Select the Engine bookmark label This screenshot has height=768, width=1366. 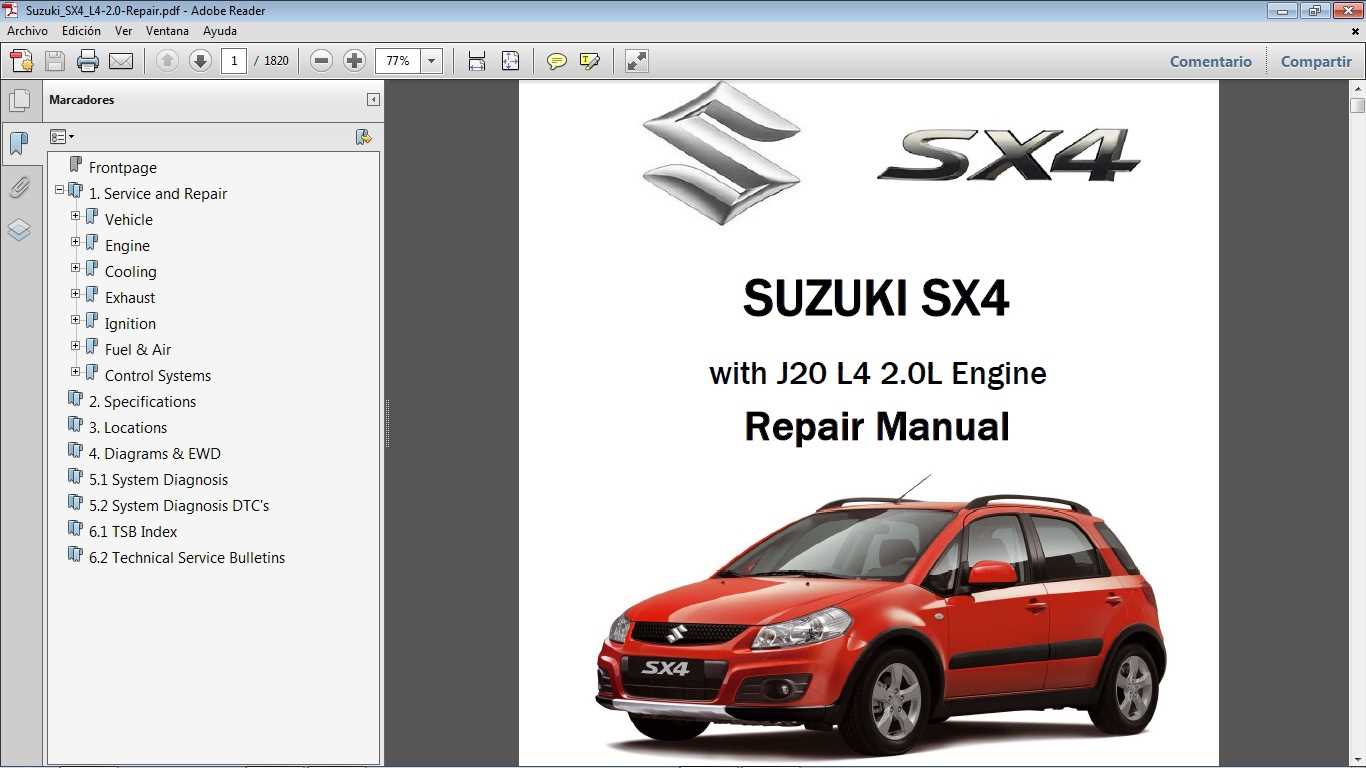[127, 246]
